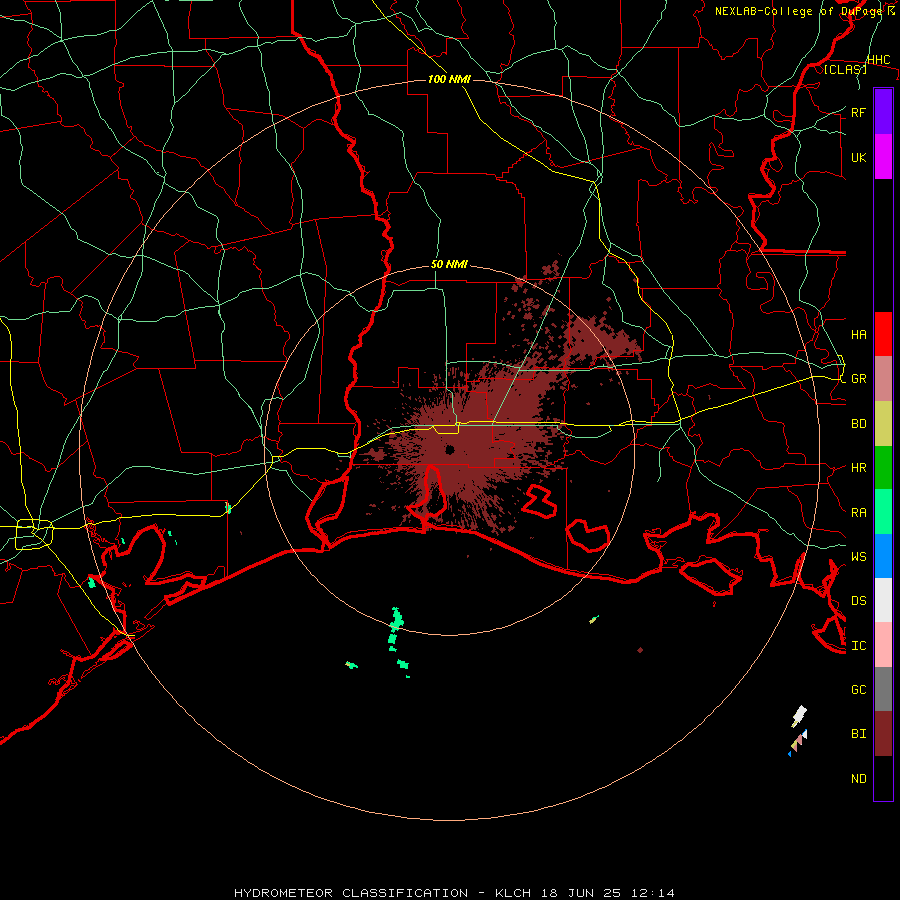Click the DS white legend swatch
900x900 pixels.
(883, 600)
